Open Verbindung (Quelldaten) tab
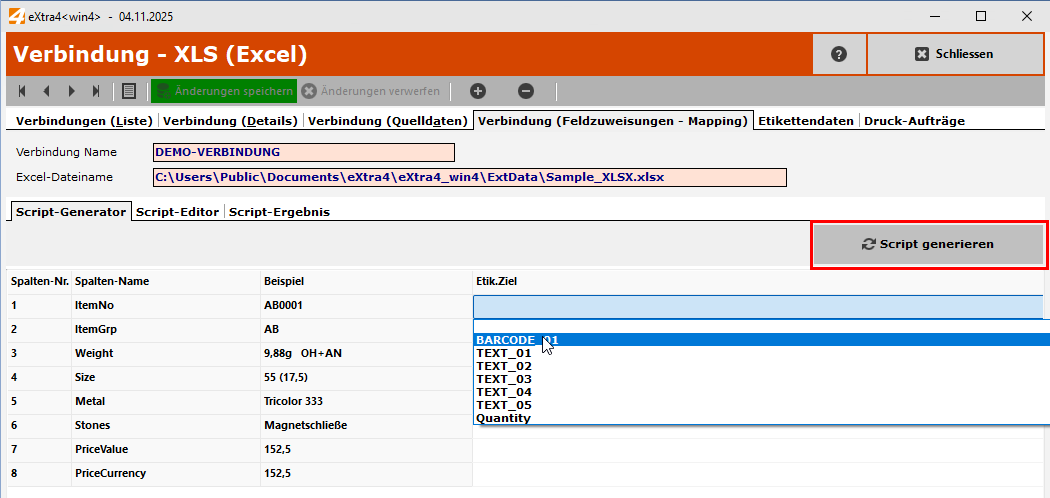The image size is (1050, 498). pos(388,121)
